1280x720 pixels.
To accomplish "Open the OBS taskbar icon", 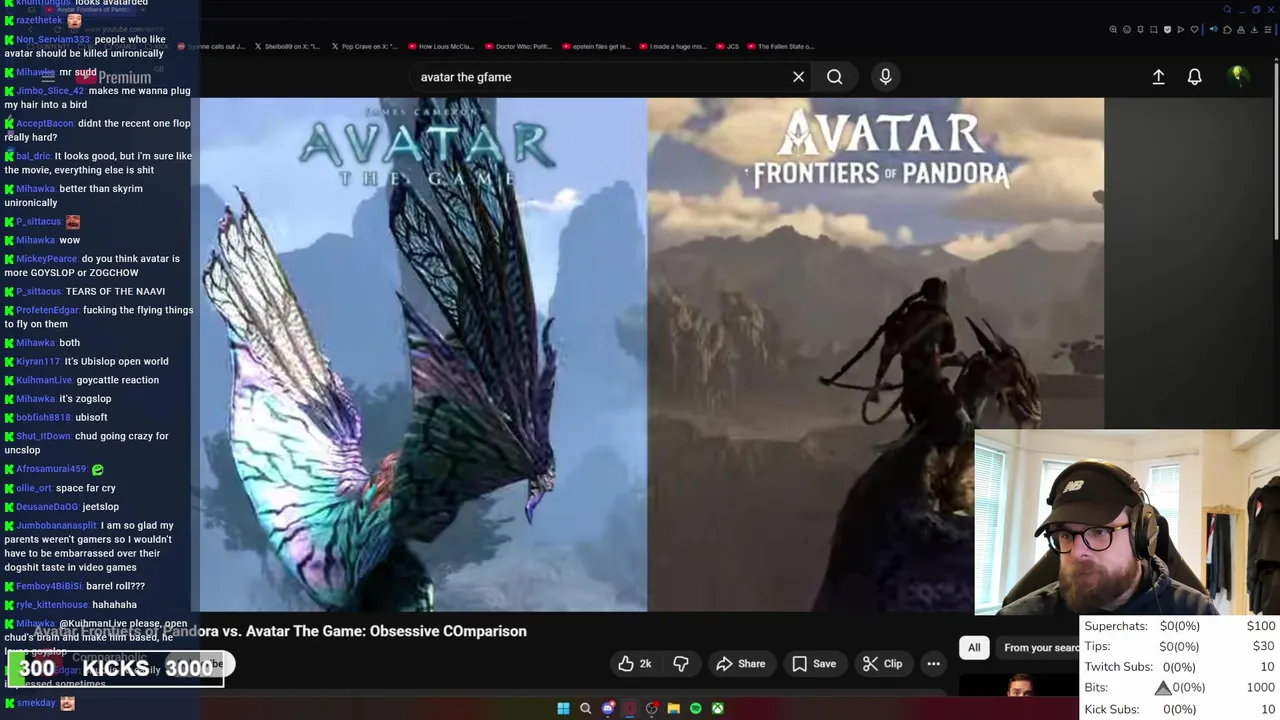I will (652, 708).
